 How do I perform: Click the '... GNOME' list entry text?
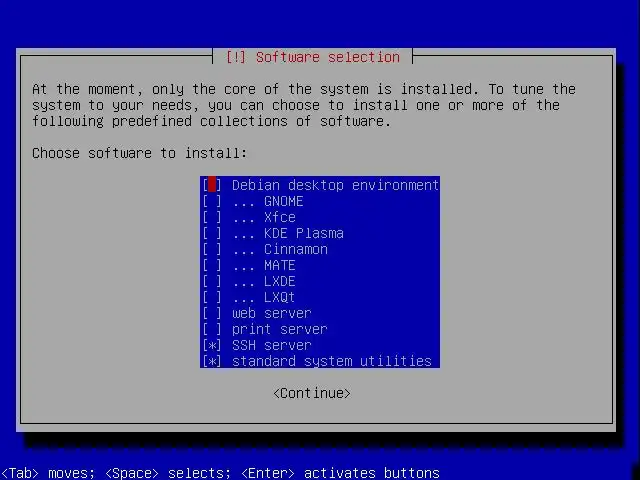coord(267,201)
